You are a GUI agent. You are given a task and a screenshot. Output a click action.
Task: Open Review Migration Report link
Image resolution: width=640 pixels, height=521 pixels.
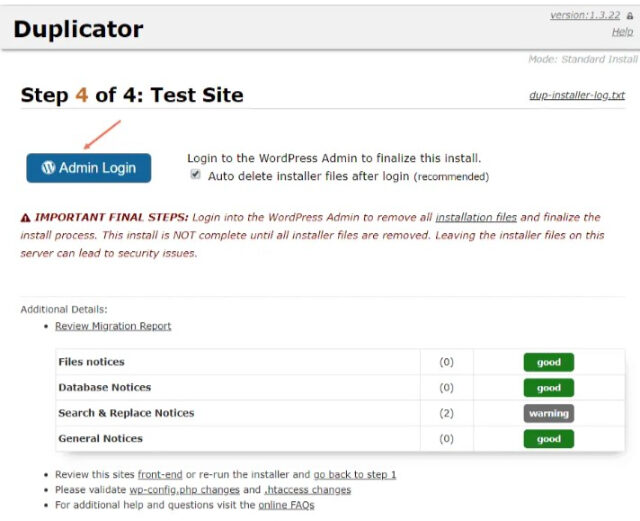[x=113, y=326]
